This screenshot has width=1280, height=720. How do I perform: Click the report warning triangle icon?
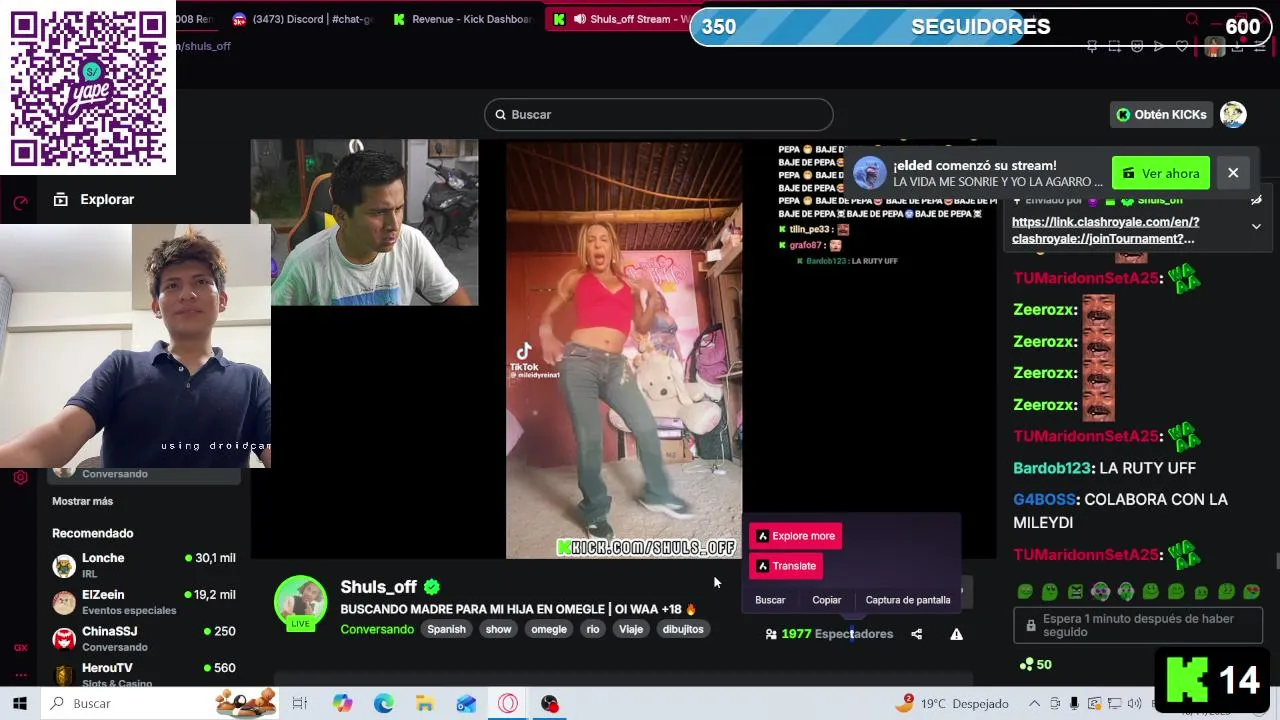tap(956, 634)
